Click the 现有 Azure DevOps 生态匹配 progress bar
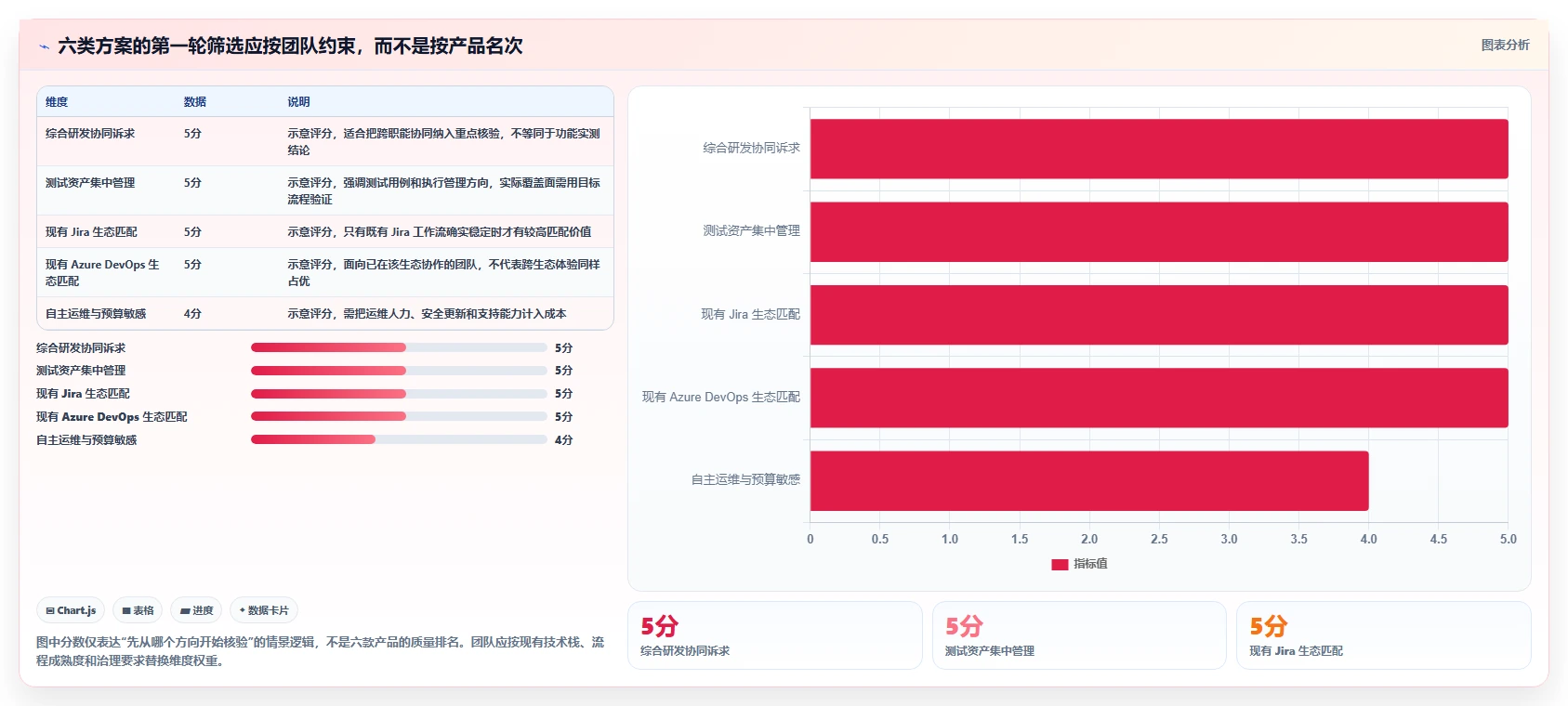This screenshot has height=706, width=1568. click(399, 416)
